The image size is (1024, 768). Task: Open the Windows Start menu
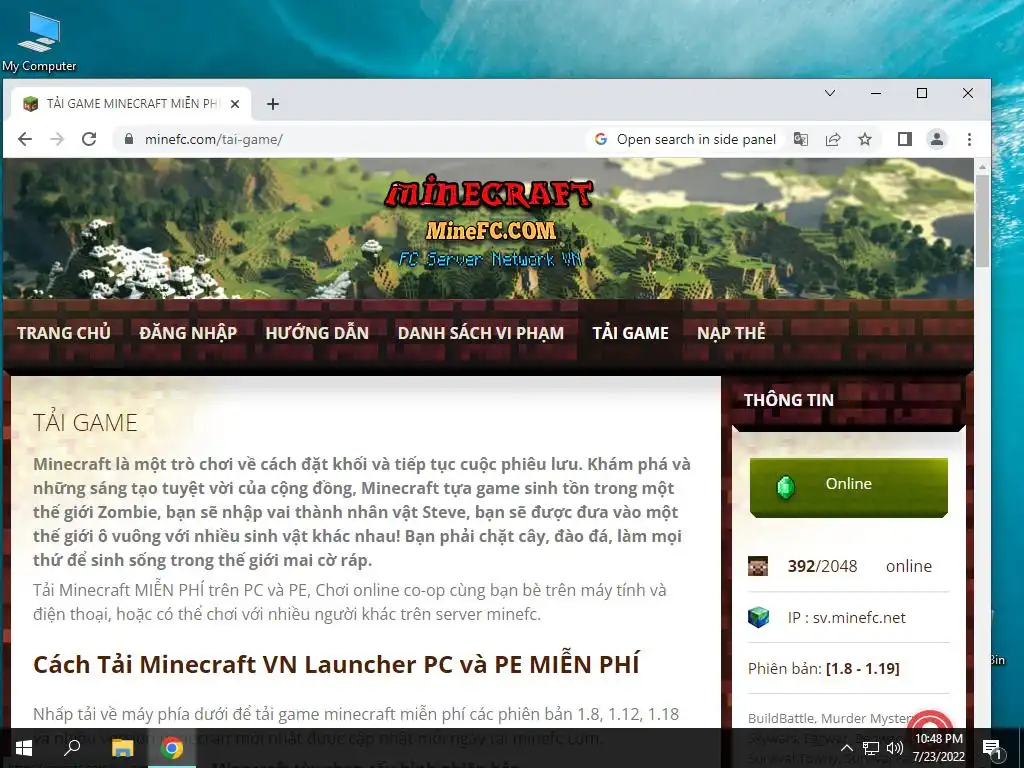[x=24, y=748]
